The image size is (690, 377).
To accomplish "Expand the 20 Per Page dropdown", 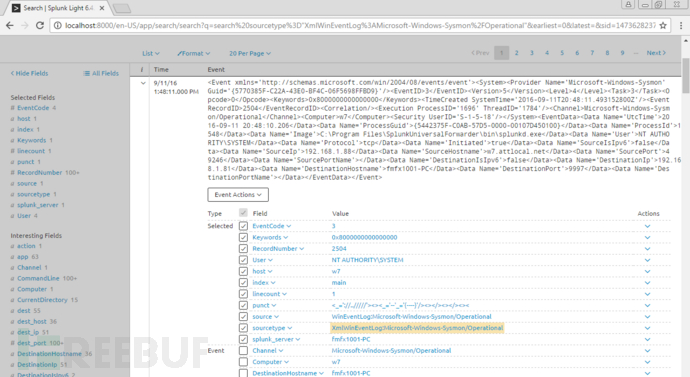I will 250,53.
